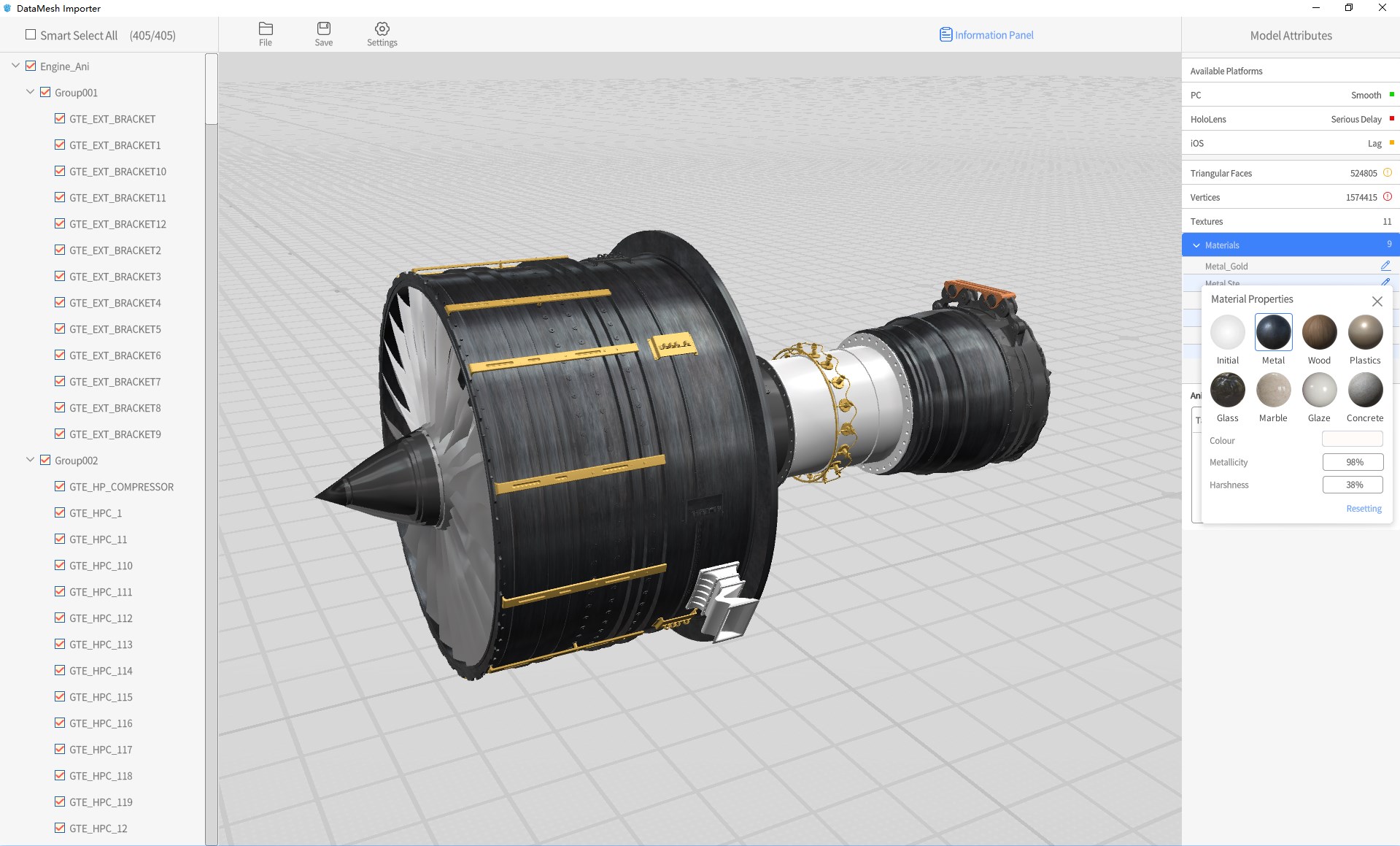
Task: Click the PC green status indicator
Action: pyautogui.click(x=1392, y=94)
